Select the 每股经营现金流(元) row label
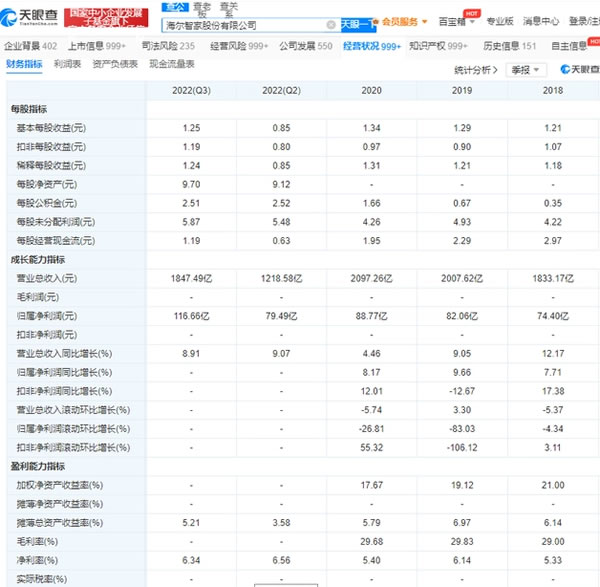Image resolution: width=600 pixels, height=587 pixels. pyautogui.click(x=56, y=241)
